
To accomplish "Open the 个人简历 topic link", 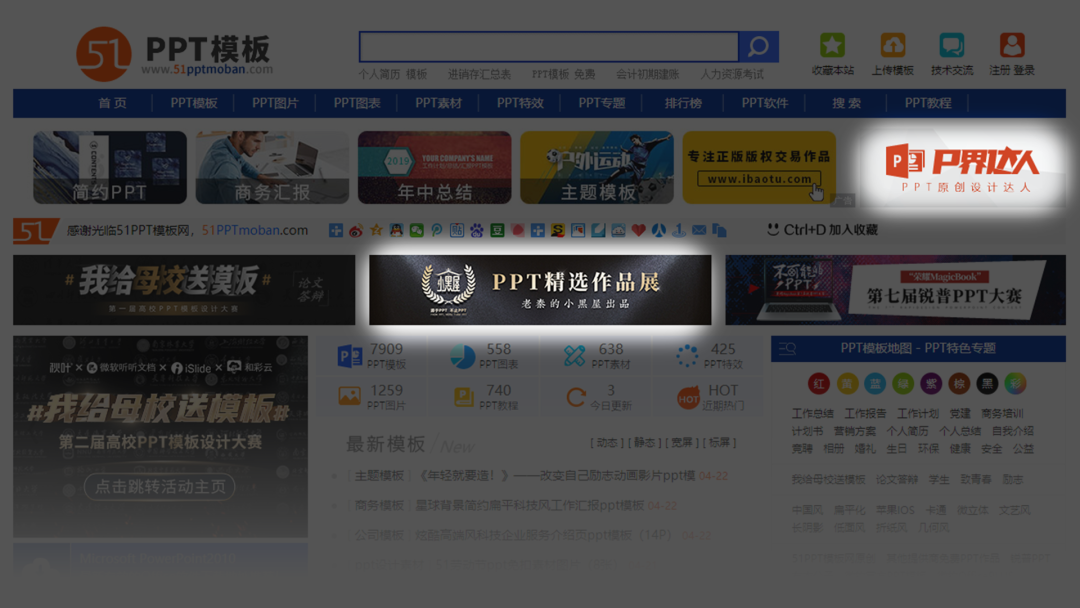I will click(x=907, y=431).
